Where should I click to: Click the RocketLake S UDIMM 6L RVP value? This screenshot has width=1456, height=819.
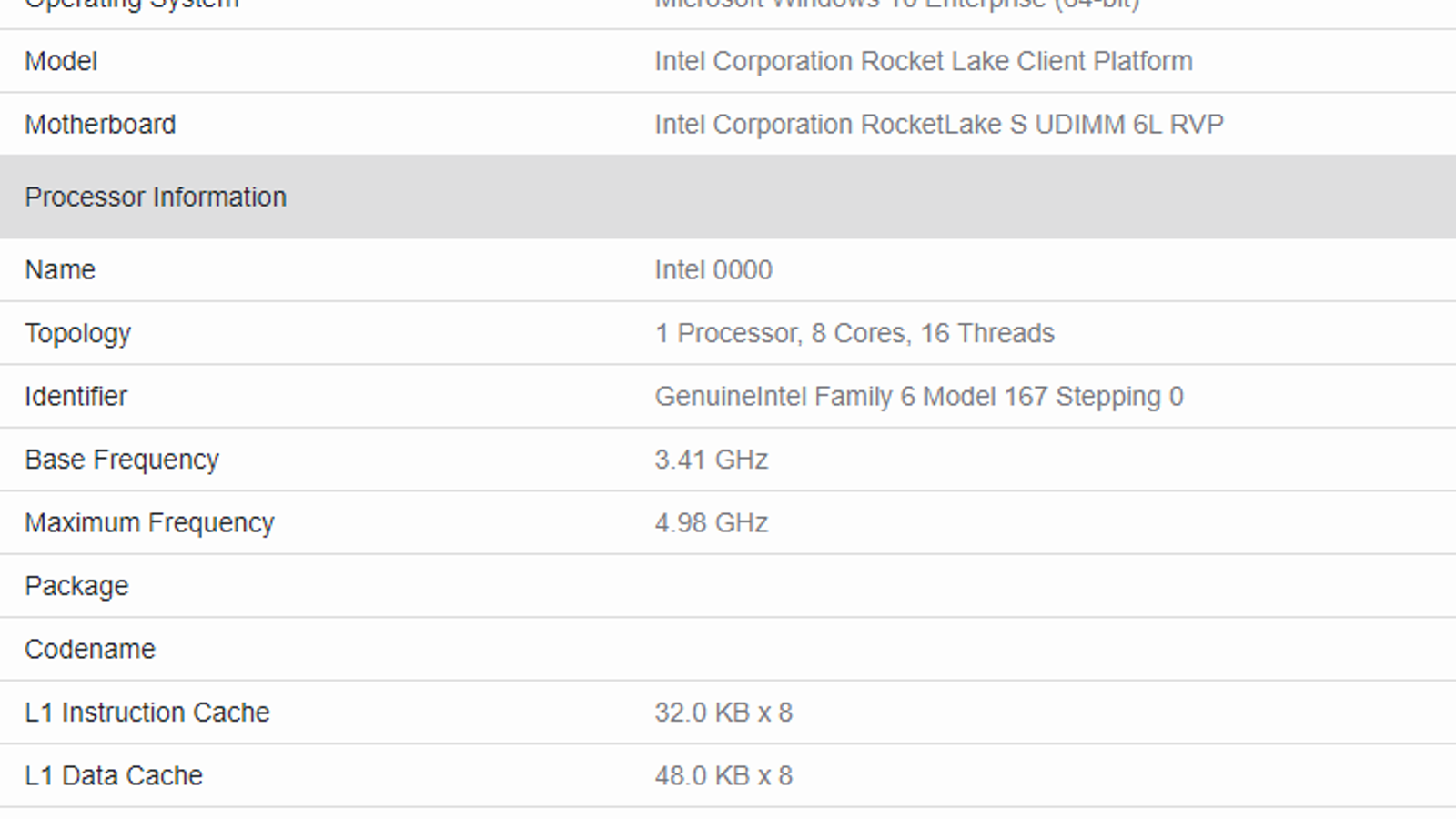[x=938, y=124]
